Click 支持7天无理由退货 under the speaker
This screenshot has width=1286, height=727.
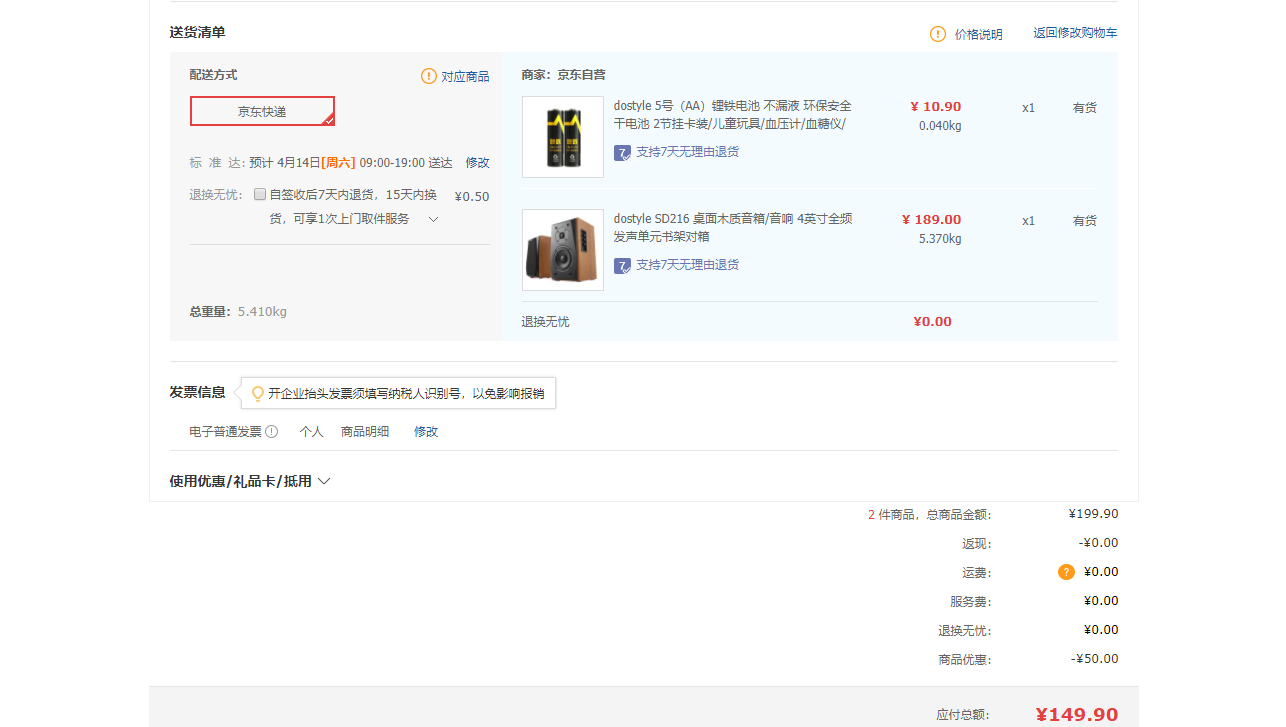click(688, 265)
